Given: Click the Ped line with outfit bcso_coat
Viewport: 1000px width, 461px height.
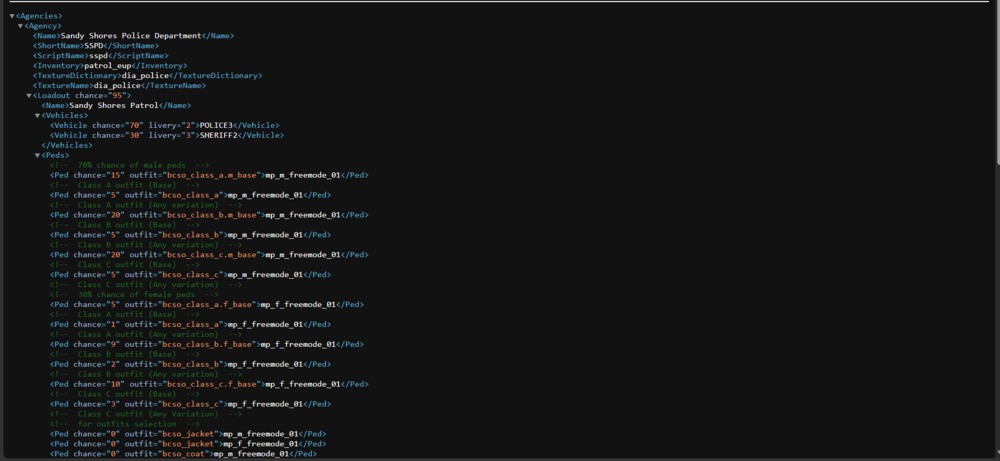Looking at the screenshot, I should [x=183, y=454].
